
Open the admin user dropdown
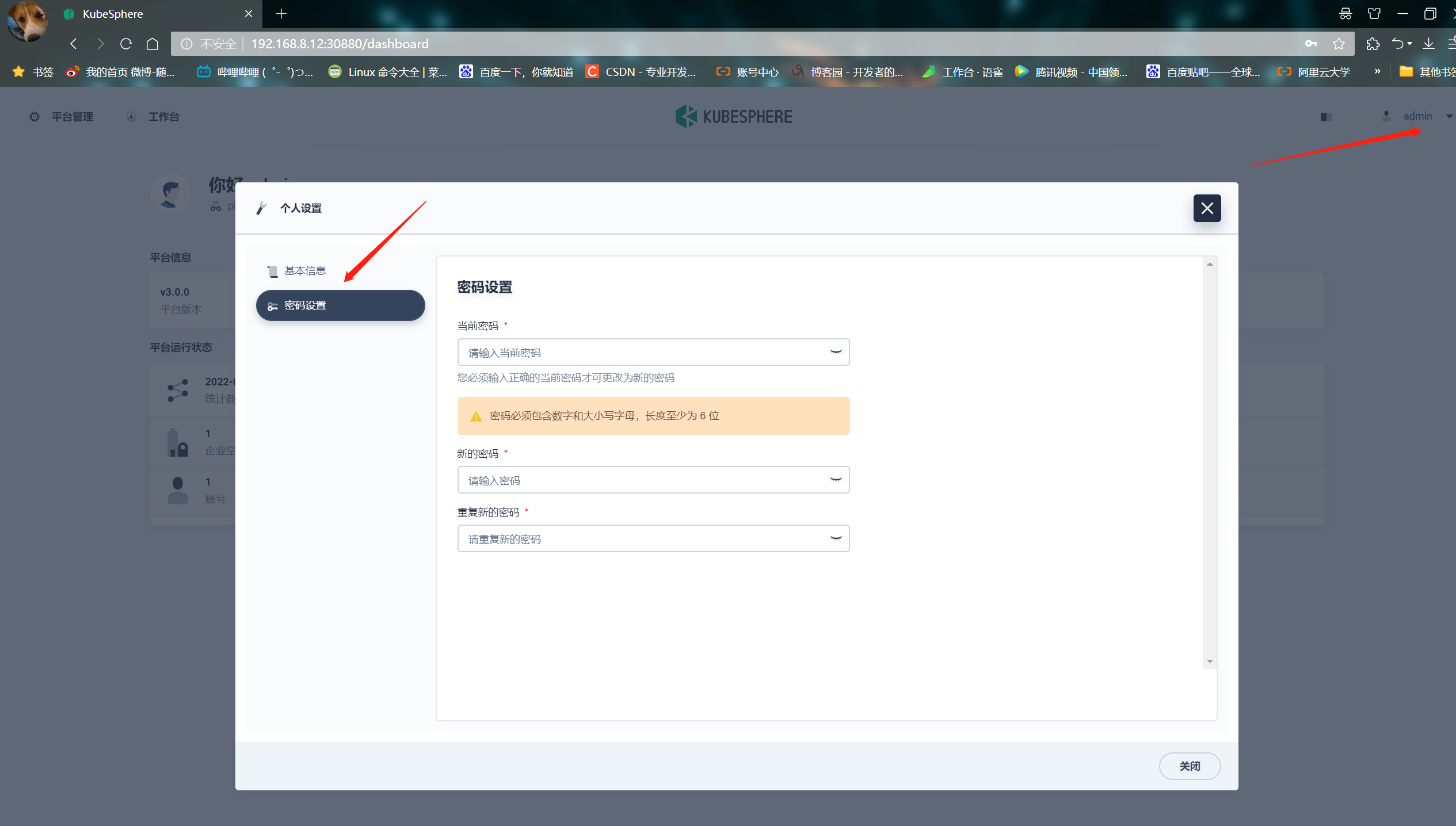[1416, 116]
